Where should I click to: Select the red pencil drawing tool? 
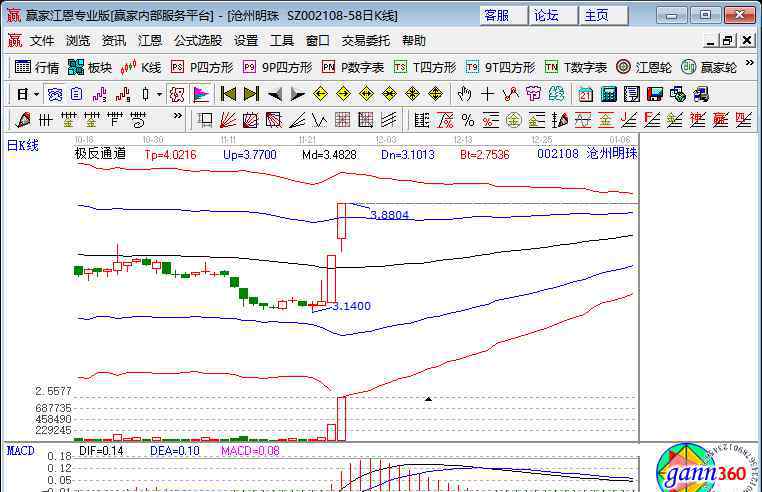(23, 120)
